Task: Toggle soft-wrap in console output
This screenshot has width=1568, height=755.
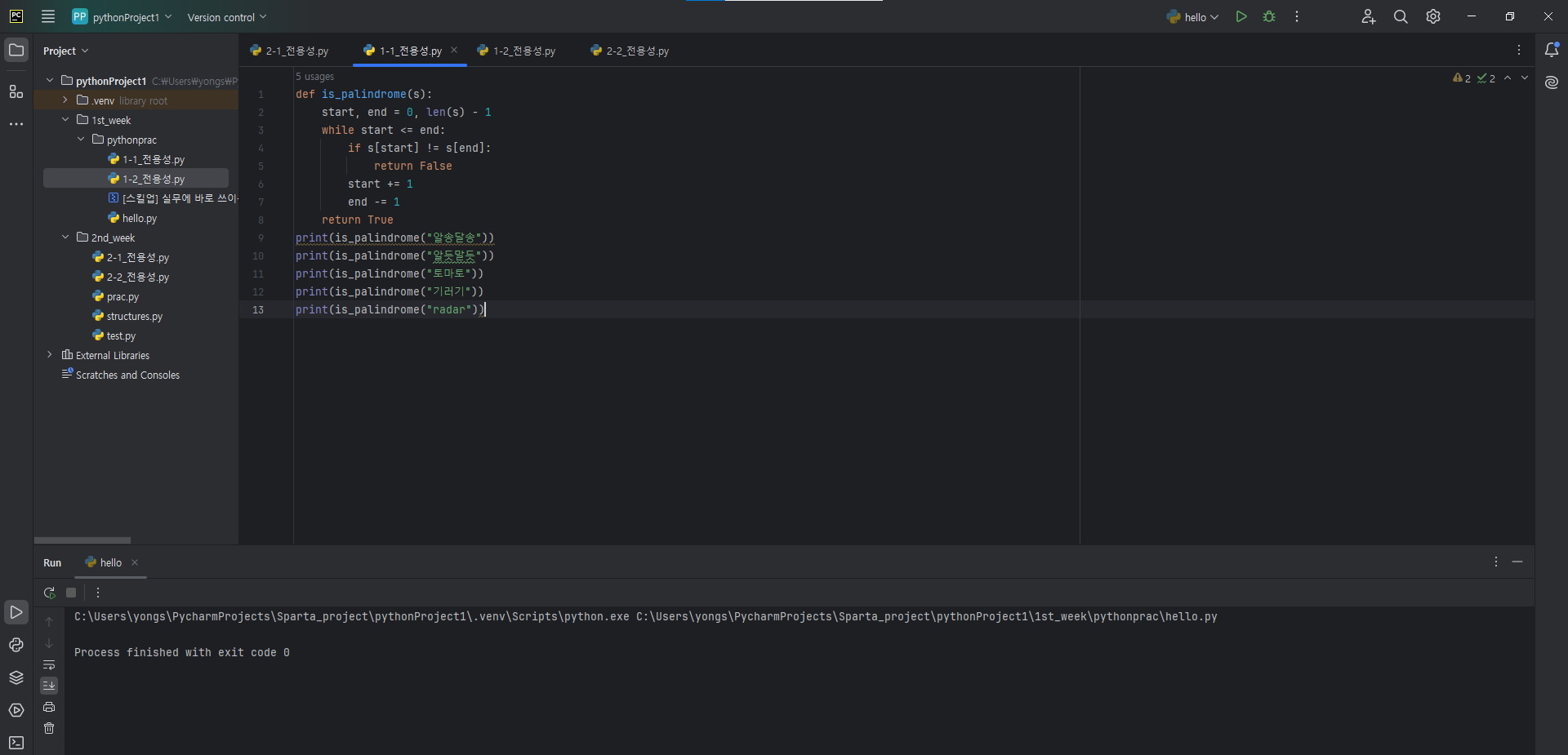Action: pyautogui.click(x=49, y=664)
